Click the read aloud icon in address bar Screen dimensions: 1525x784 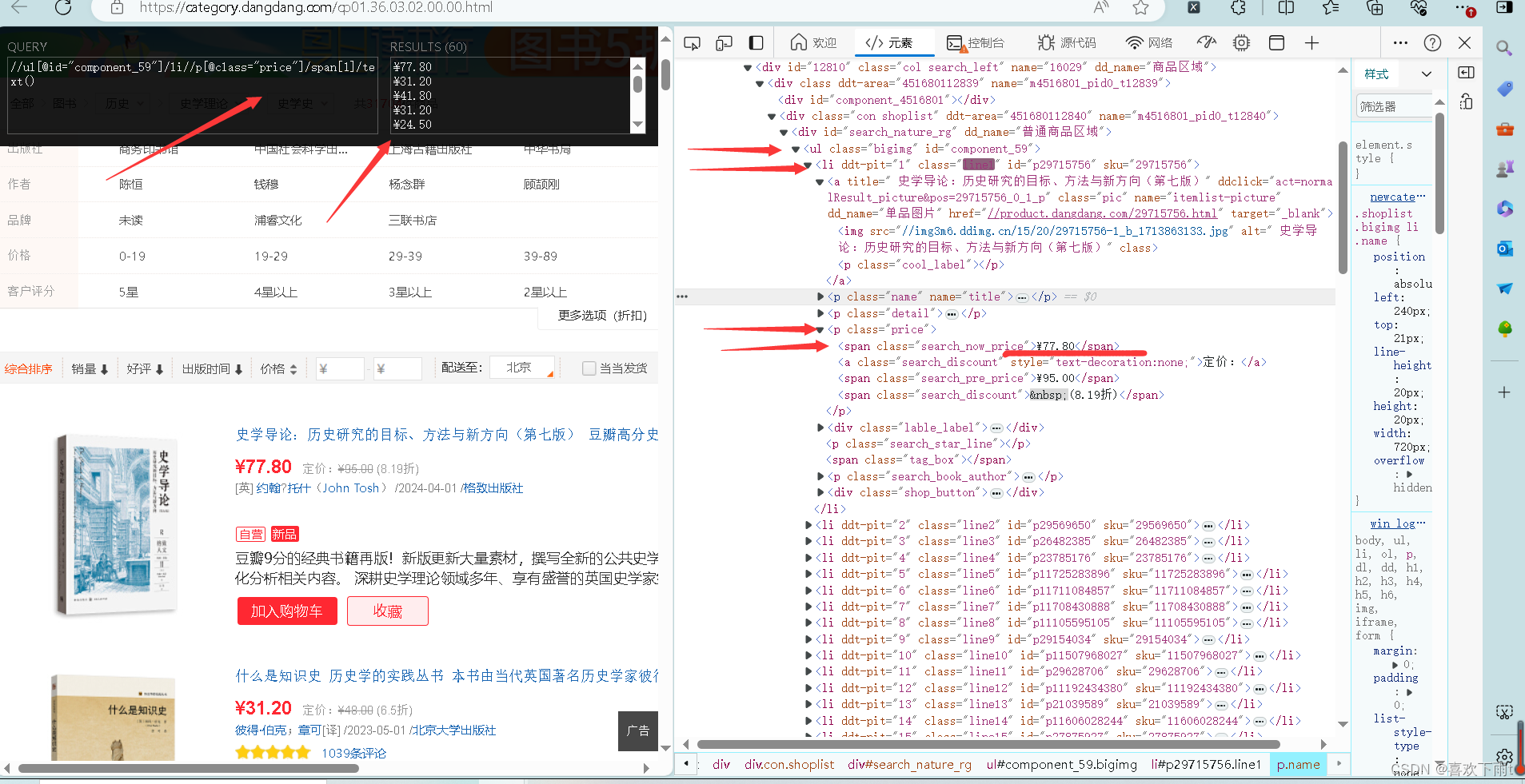pyautogui.click(x=1102, y=8)
